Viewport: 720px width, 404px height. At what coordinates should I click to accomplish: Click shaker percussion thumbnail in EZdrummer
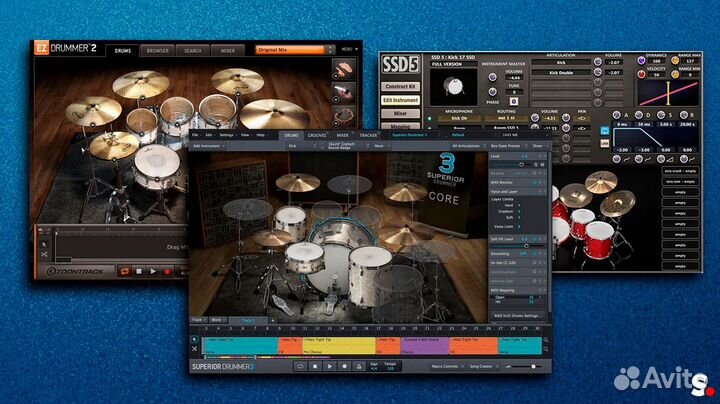pos(343,93)
